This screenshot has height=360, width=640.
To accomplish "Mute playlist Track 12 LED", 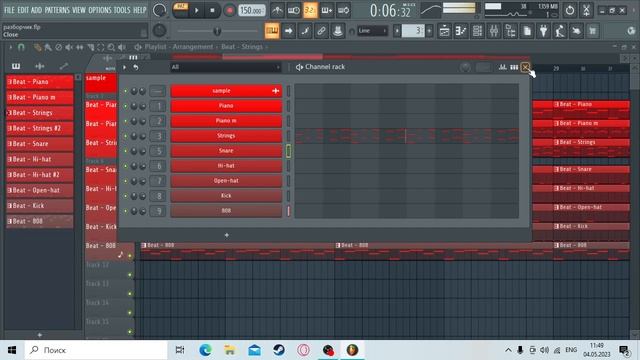I will (x=130, y=275).
